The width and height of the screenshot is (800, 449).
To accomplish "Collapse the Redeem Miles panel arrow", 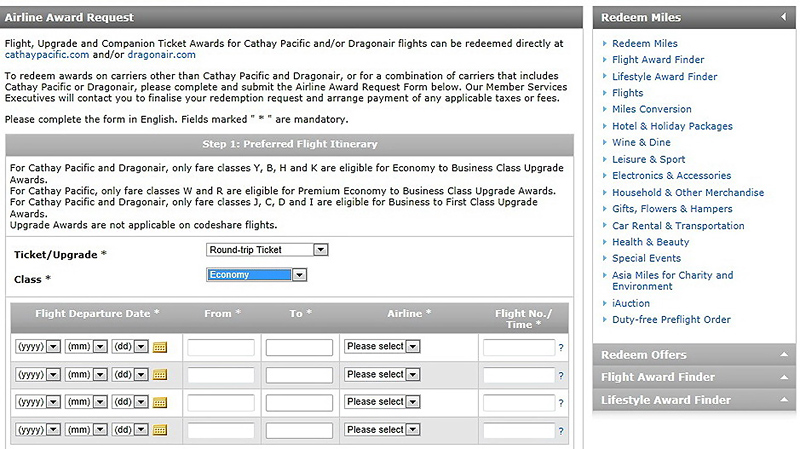I will coord(784,17).
